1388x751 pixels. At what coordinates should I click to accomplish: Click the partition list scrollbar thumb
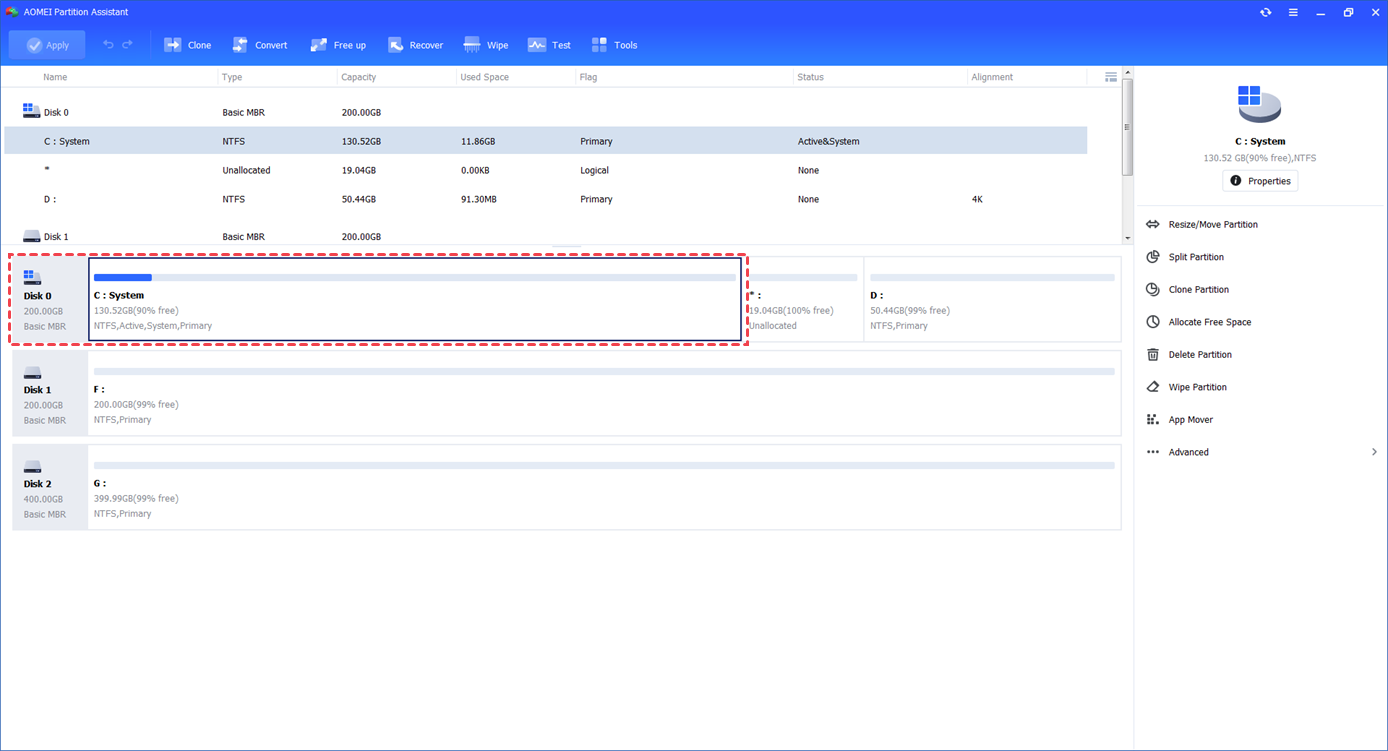pyautogui.click(x=1128, y=126)
